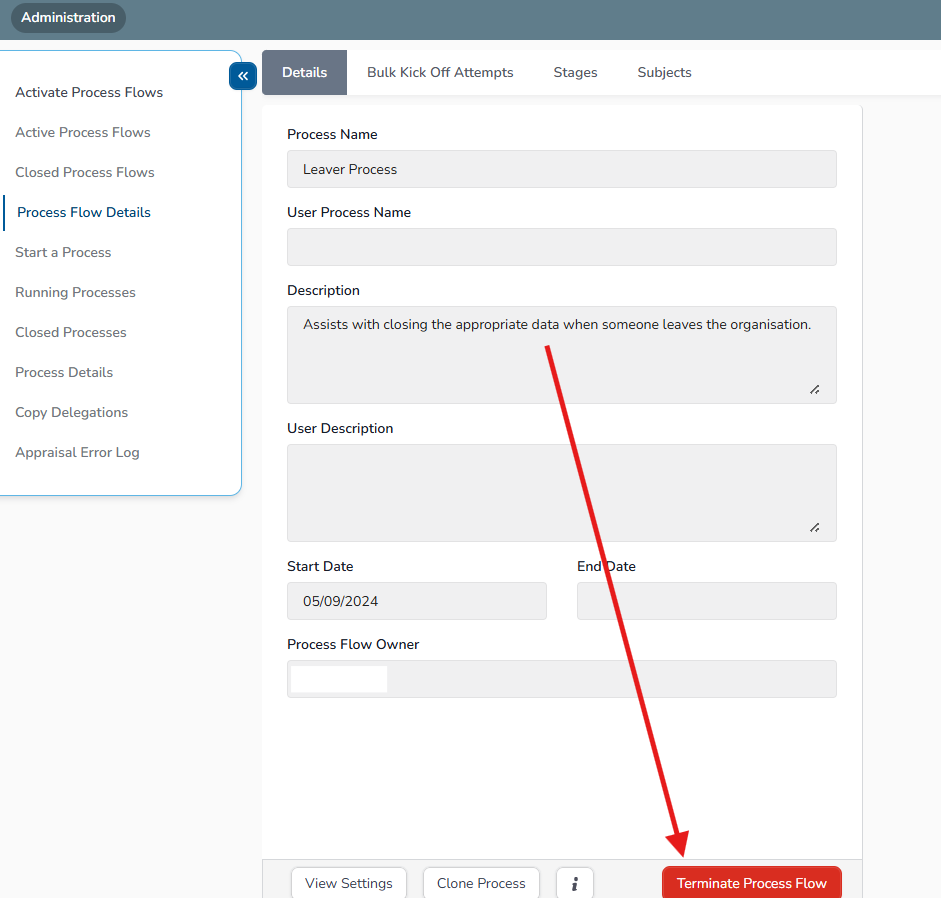Select the Subjects tab

click(x=664, y=72)
